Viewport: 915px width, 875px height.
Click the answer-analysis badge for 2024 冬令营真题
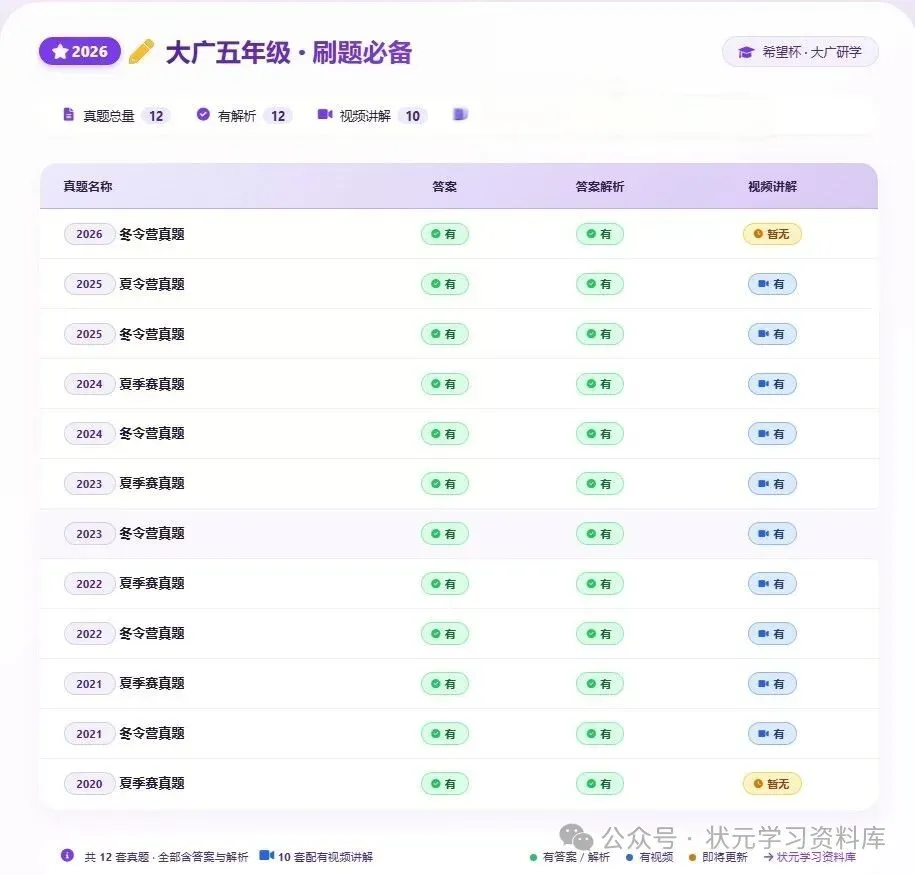pos(600,434)
